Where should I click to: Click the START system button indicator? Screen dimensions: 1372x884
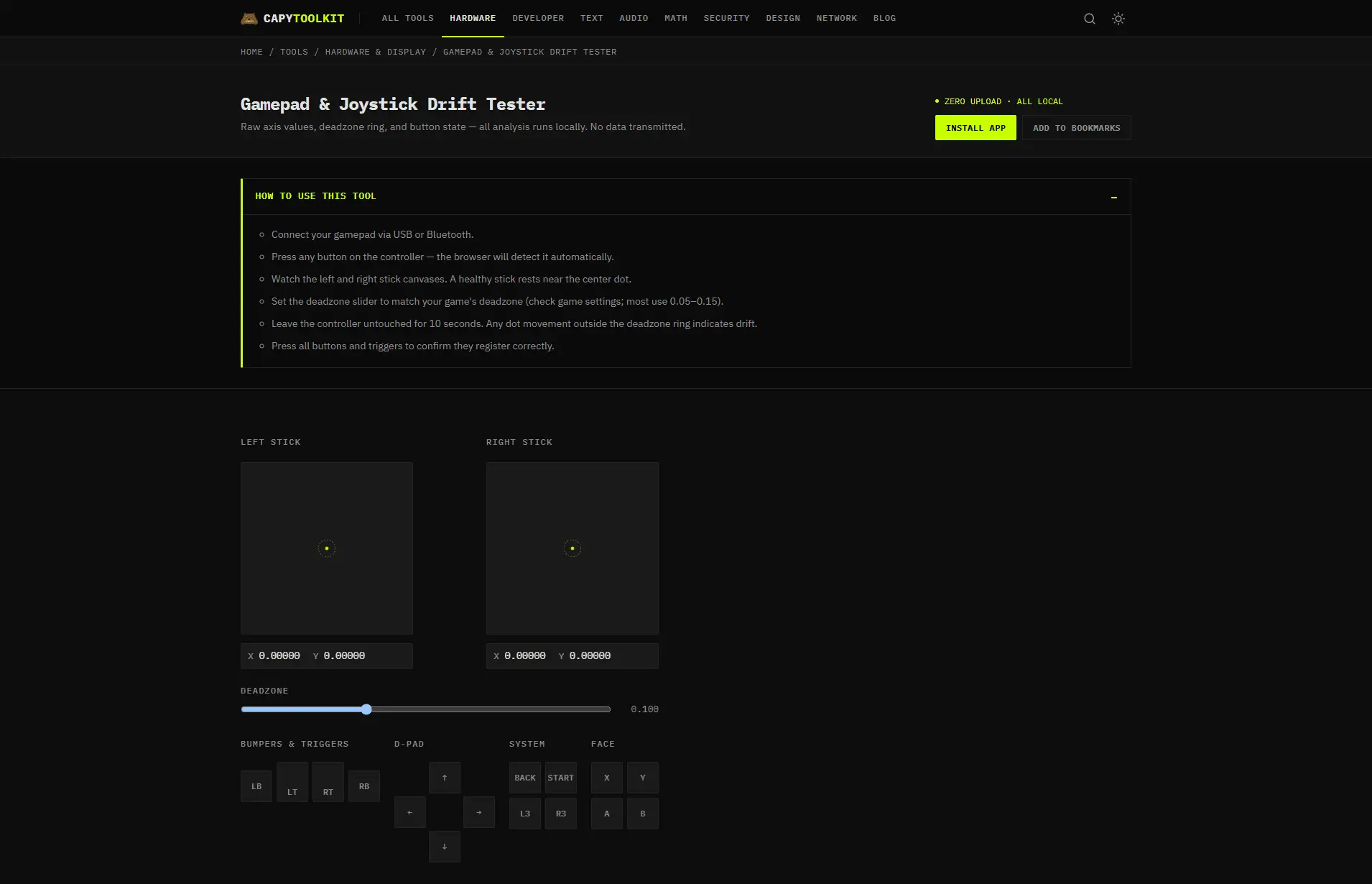(x=561, y=778)
